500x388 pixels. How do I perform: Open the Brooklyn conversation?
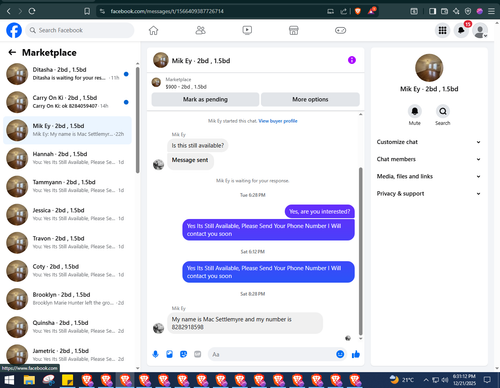(67, 299)
